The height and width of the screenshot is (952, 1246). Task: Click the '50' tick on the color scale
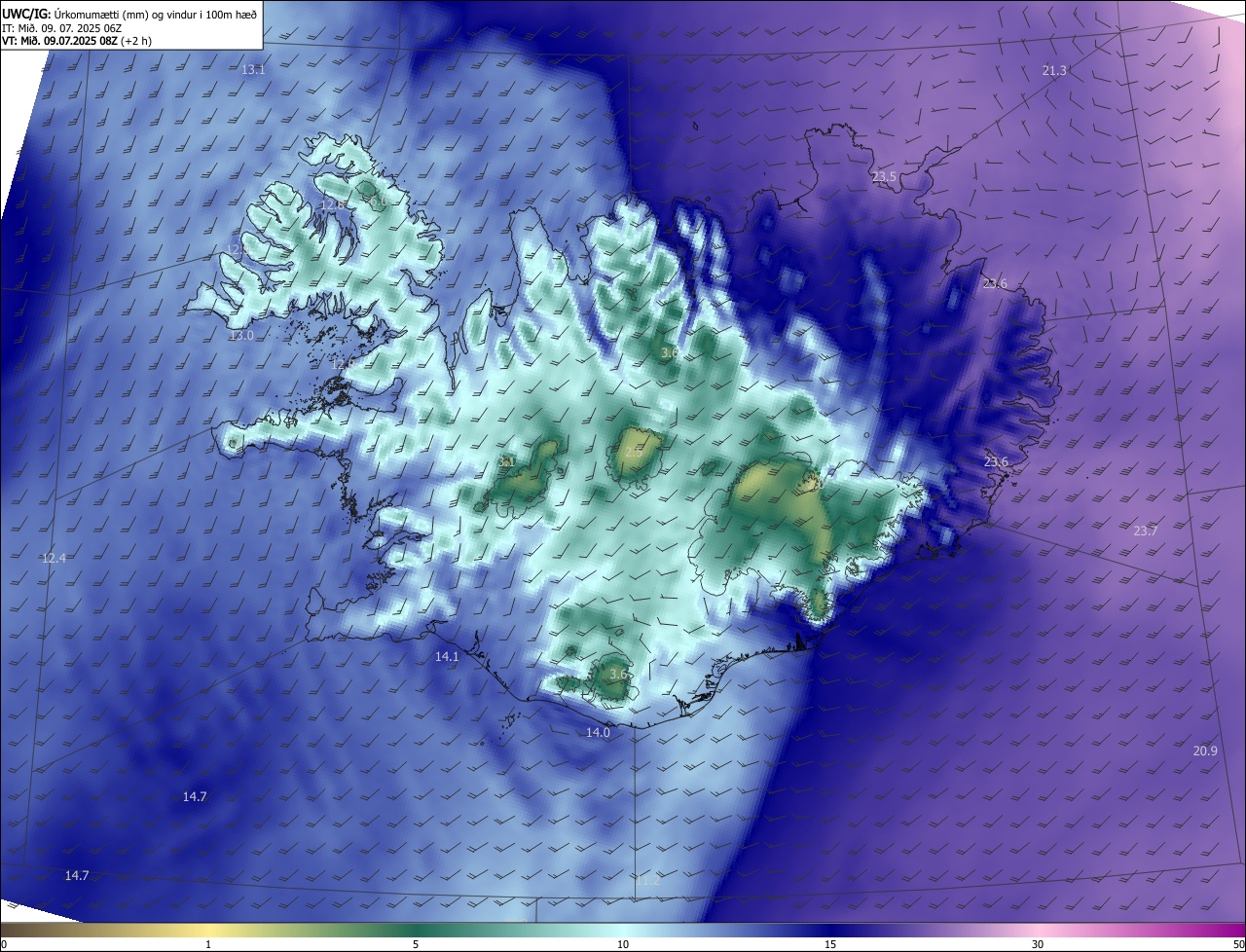pyautogui.click(x=1238, y=944)
